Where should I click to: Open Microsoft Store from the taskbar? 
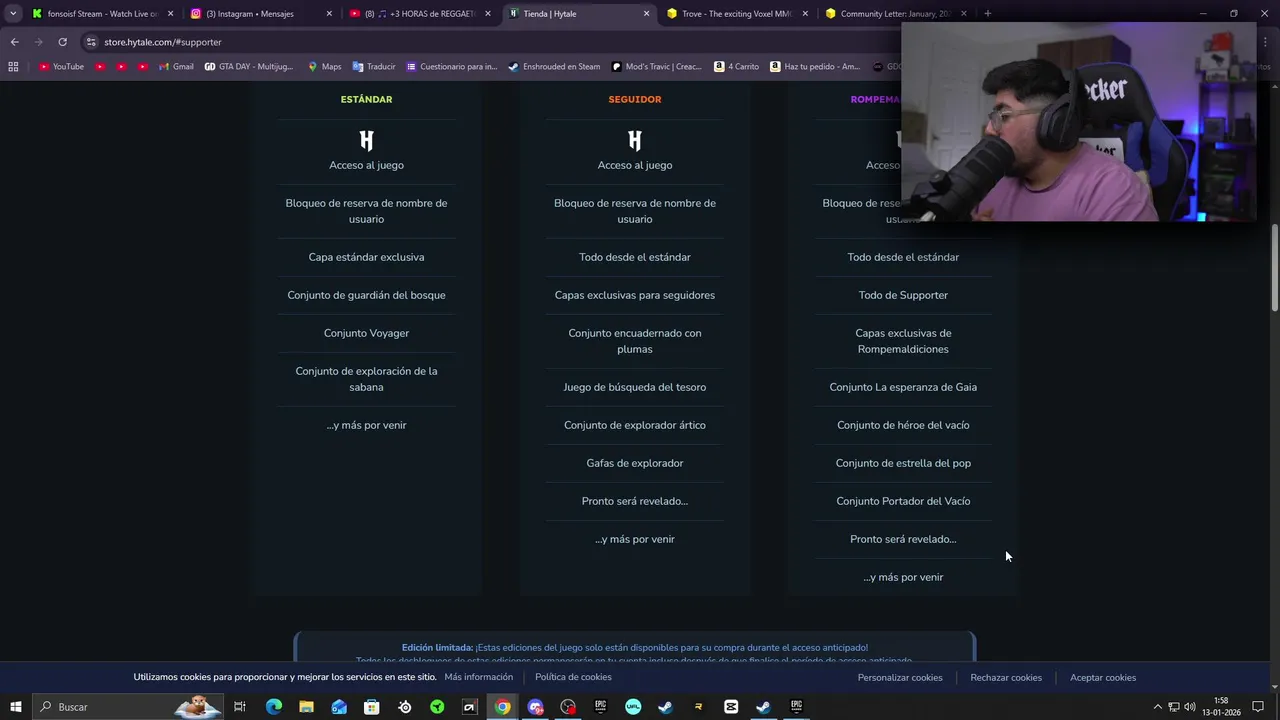[x=371, y=707]
